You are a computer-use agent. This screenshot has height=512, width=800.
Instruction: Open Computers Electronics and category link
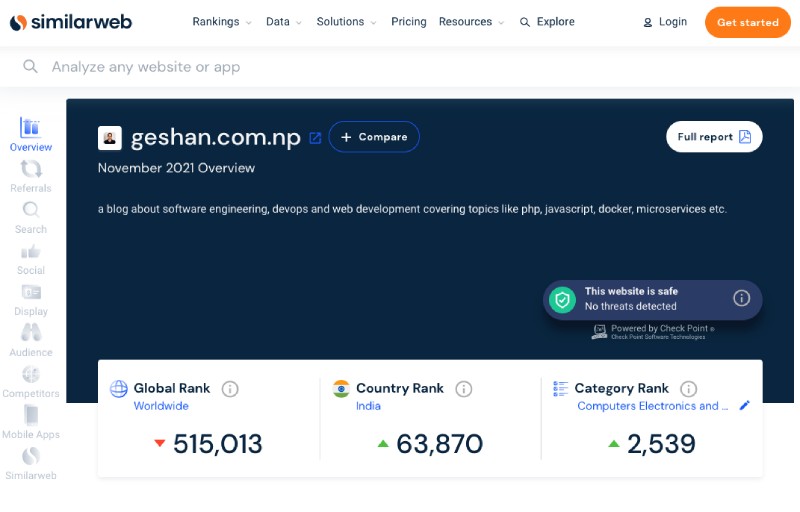[x=653, y=406]
